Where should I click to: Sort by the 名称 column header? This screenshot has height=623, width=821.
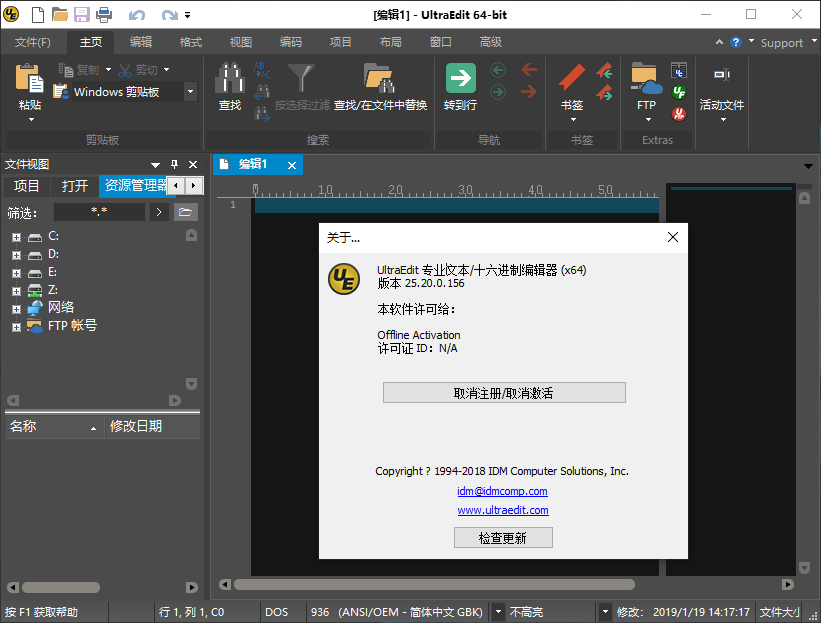pos(54,427)
